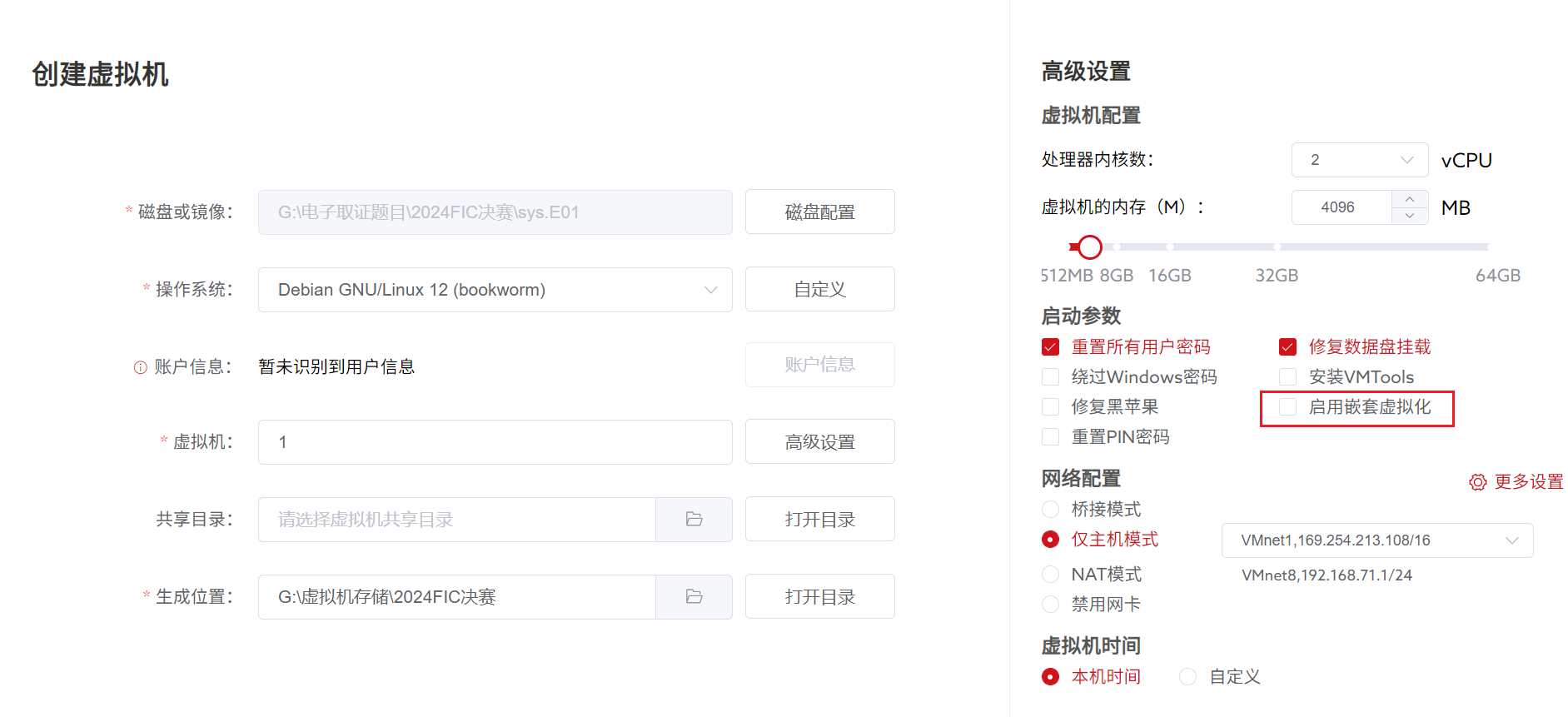The width and height of the screenshot is (1568, 717).
Task: Enable nested virtualization checkbox
Action: pos(1288,407)
